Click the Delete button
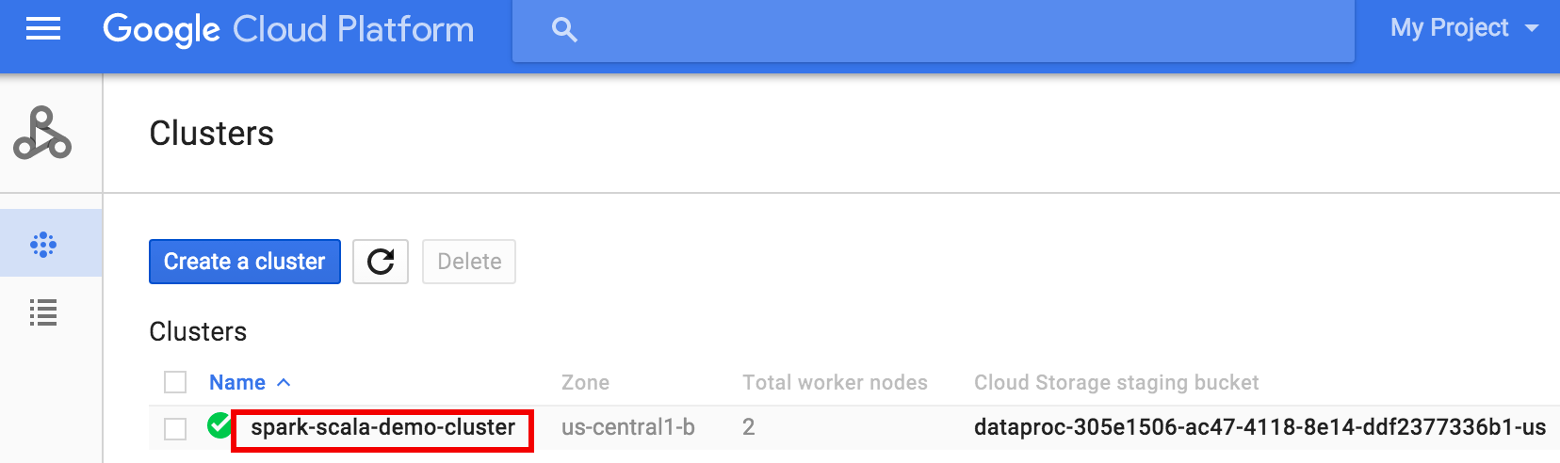This screenshot has width=1560, height=463. [469, 262]
